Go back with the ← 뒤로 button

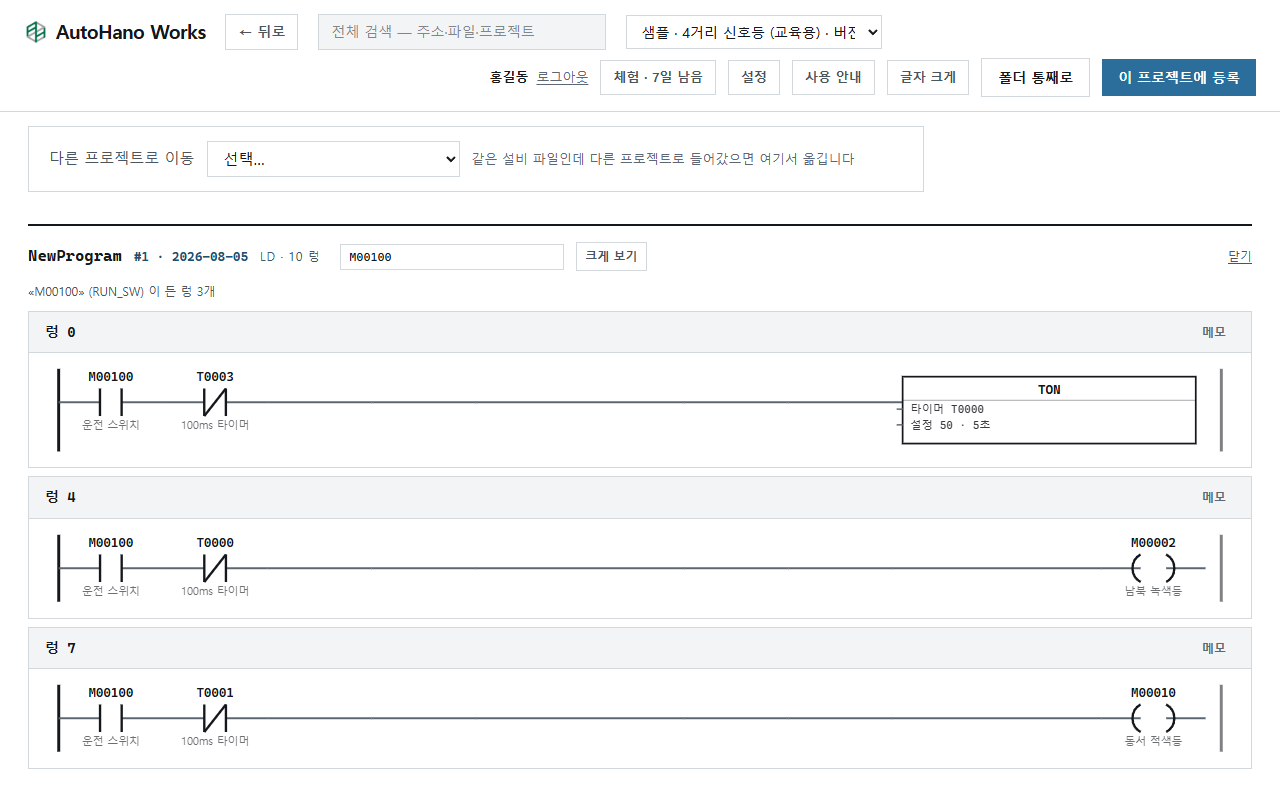(261, 32)
